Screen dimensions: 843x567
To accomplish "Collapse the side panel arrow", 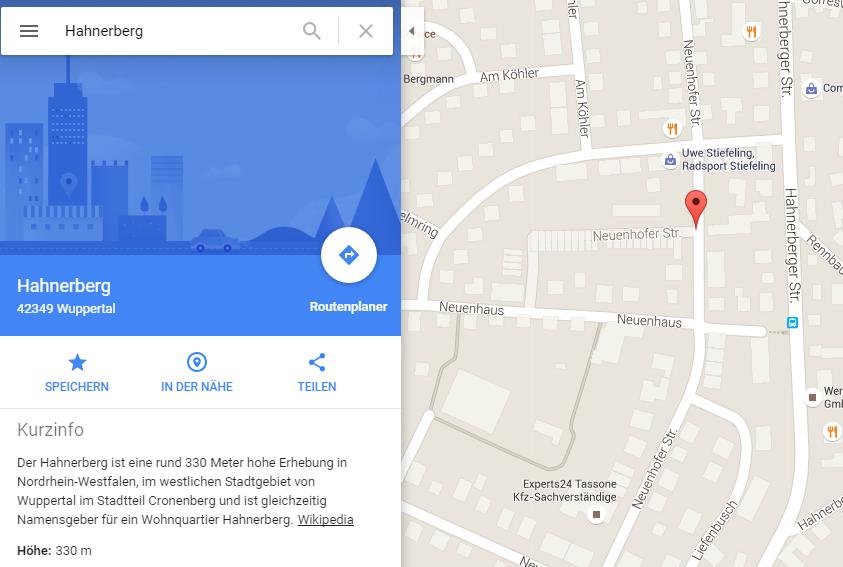I will pos(412,31).
